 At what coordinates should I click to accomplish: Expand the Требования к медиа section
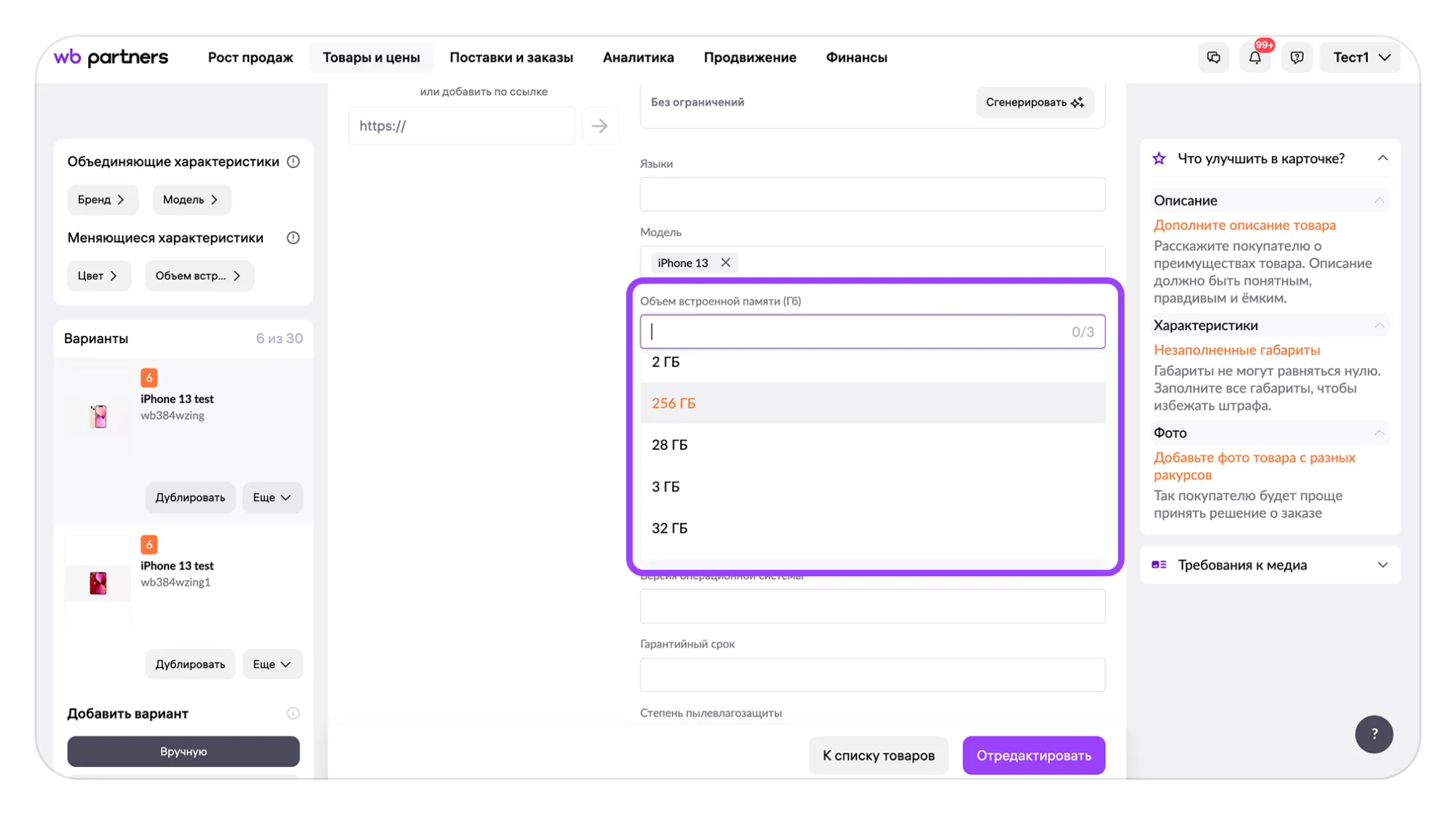[1382, 565]
